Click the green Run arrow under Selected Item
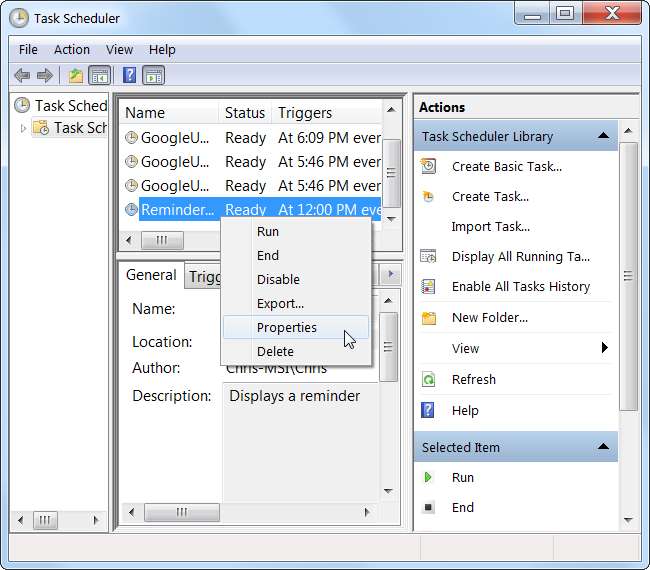 point(429,478)
